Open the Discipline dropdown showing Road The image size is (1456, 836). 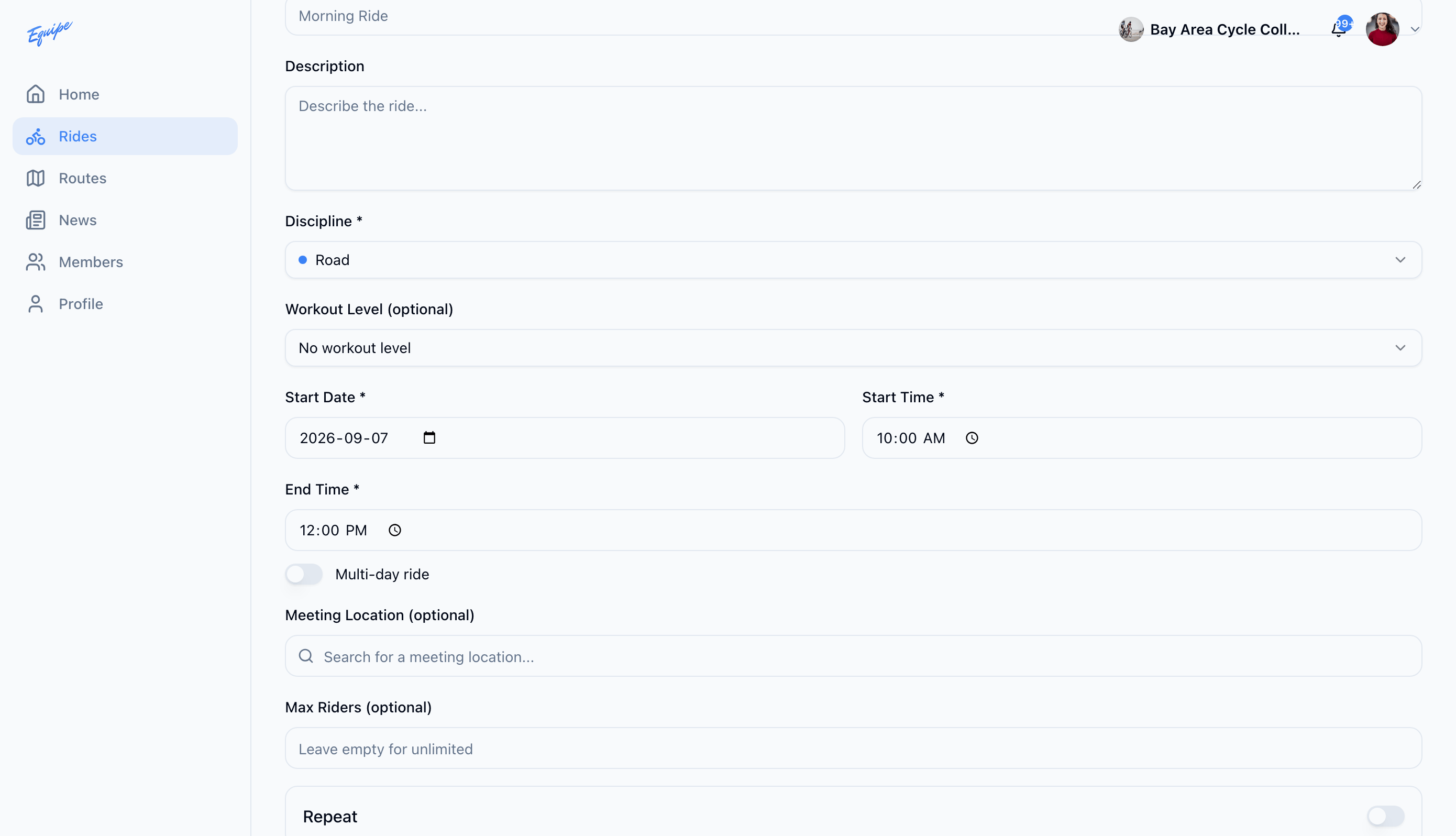tap(853, 260)
